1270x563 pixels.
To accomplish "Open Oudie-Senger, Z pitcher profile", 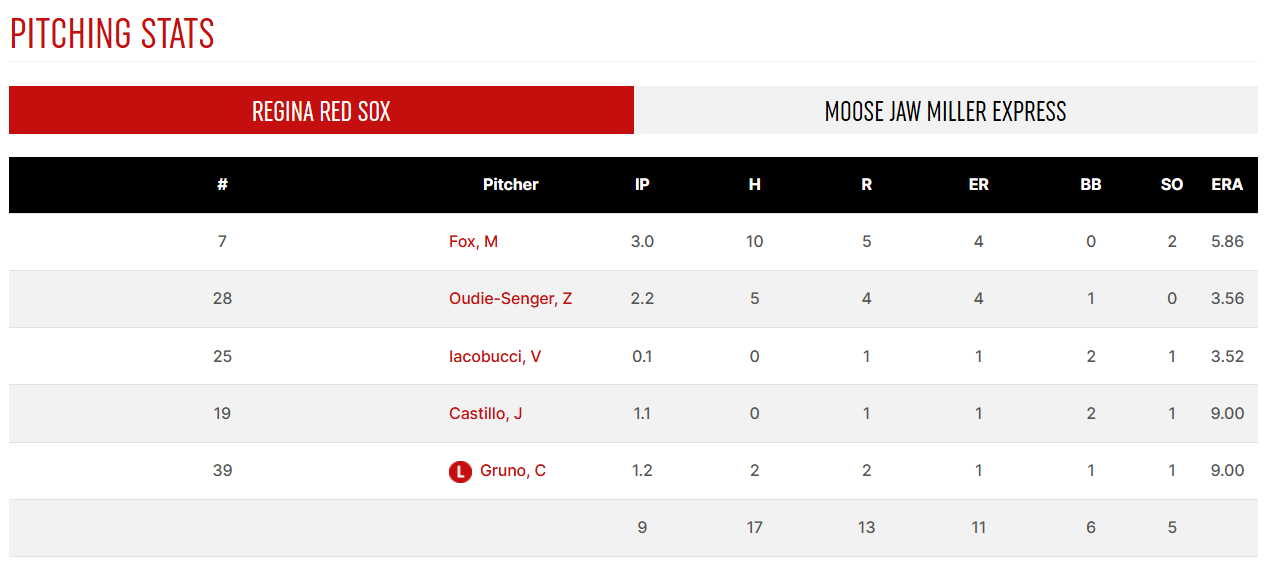I will (x=510, y=299).
